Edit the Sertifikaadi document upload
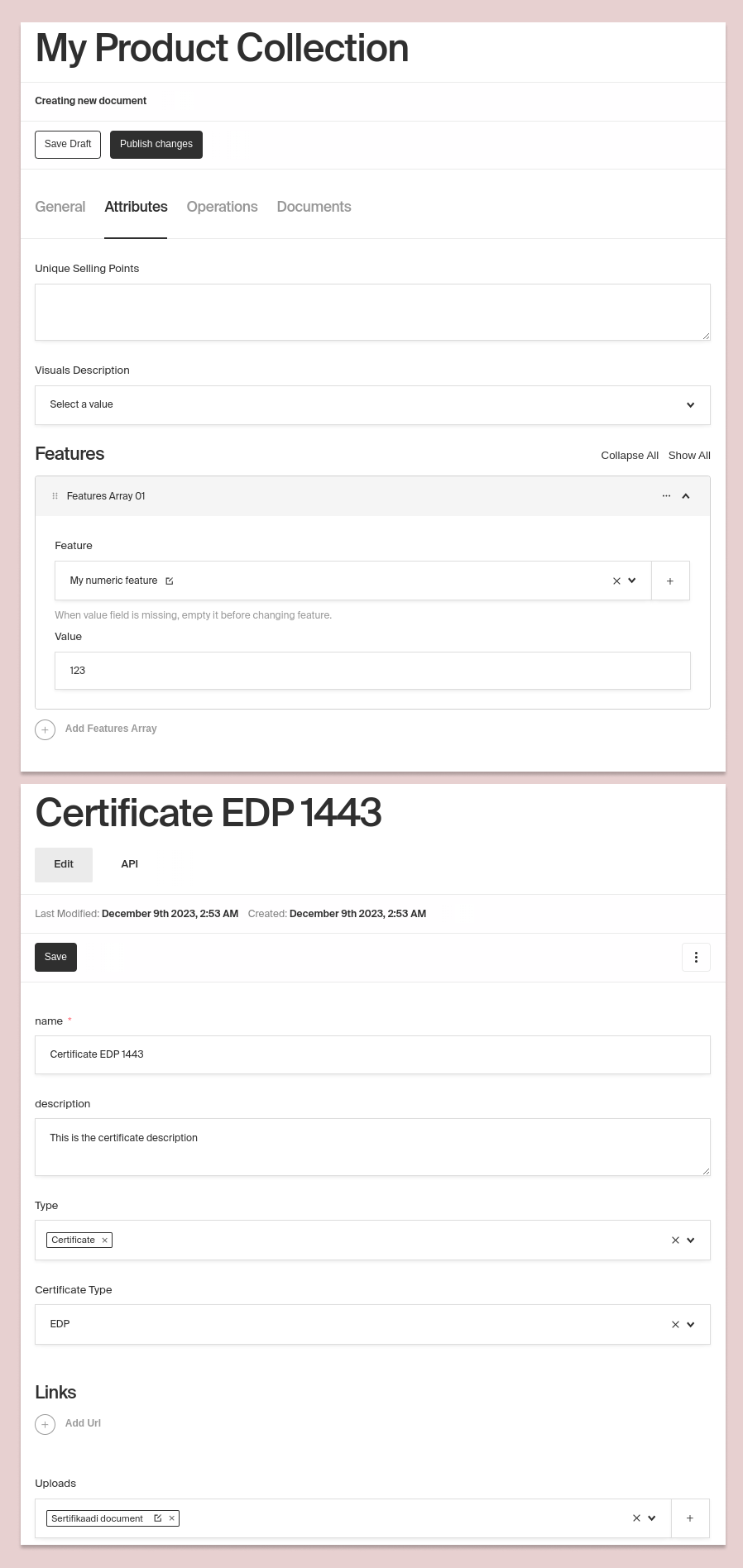Image resolution: width=743 pixels, height=1568 pixels. tap(158, 1518)
